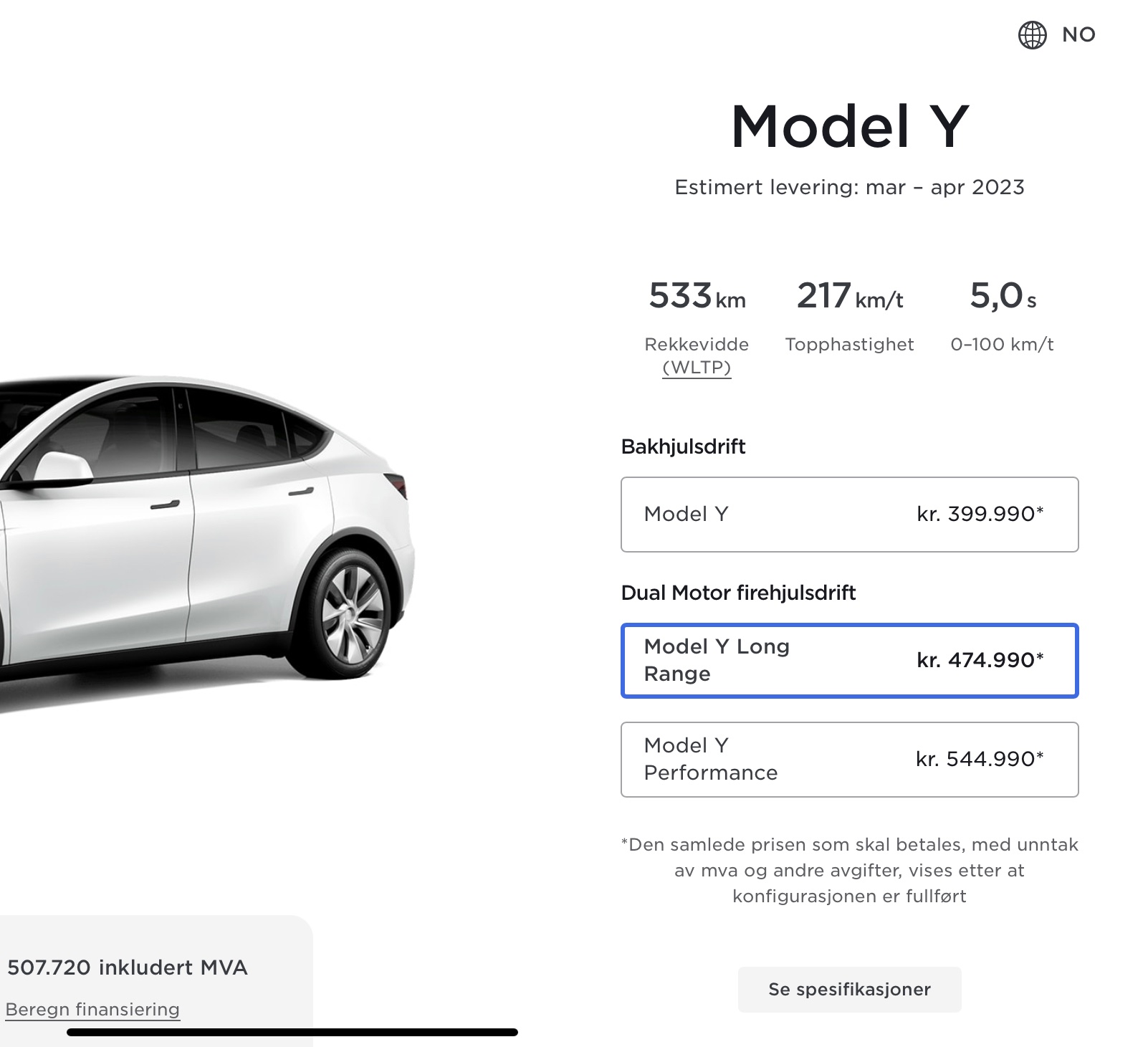This screenshot has width=1148, height=1047.
Task: Choose the Model Y Performance option
Action: [849, 759]
